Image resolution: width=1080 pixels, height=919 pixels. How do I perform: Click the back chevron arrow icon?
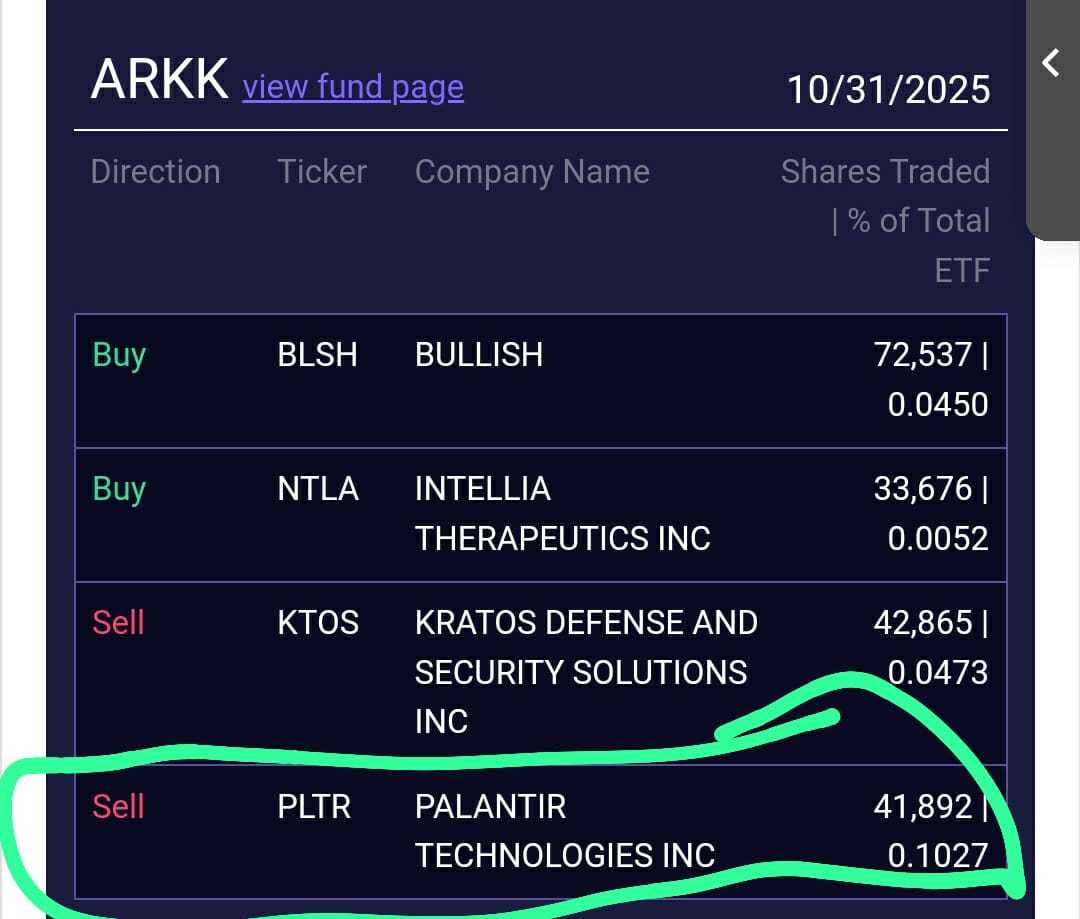[x=1051, y=63]
